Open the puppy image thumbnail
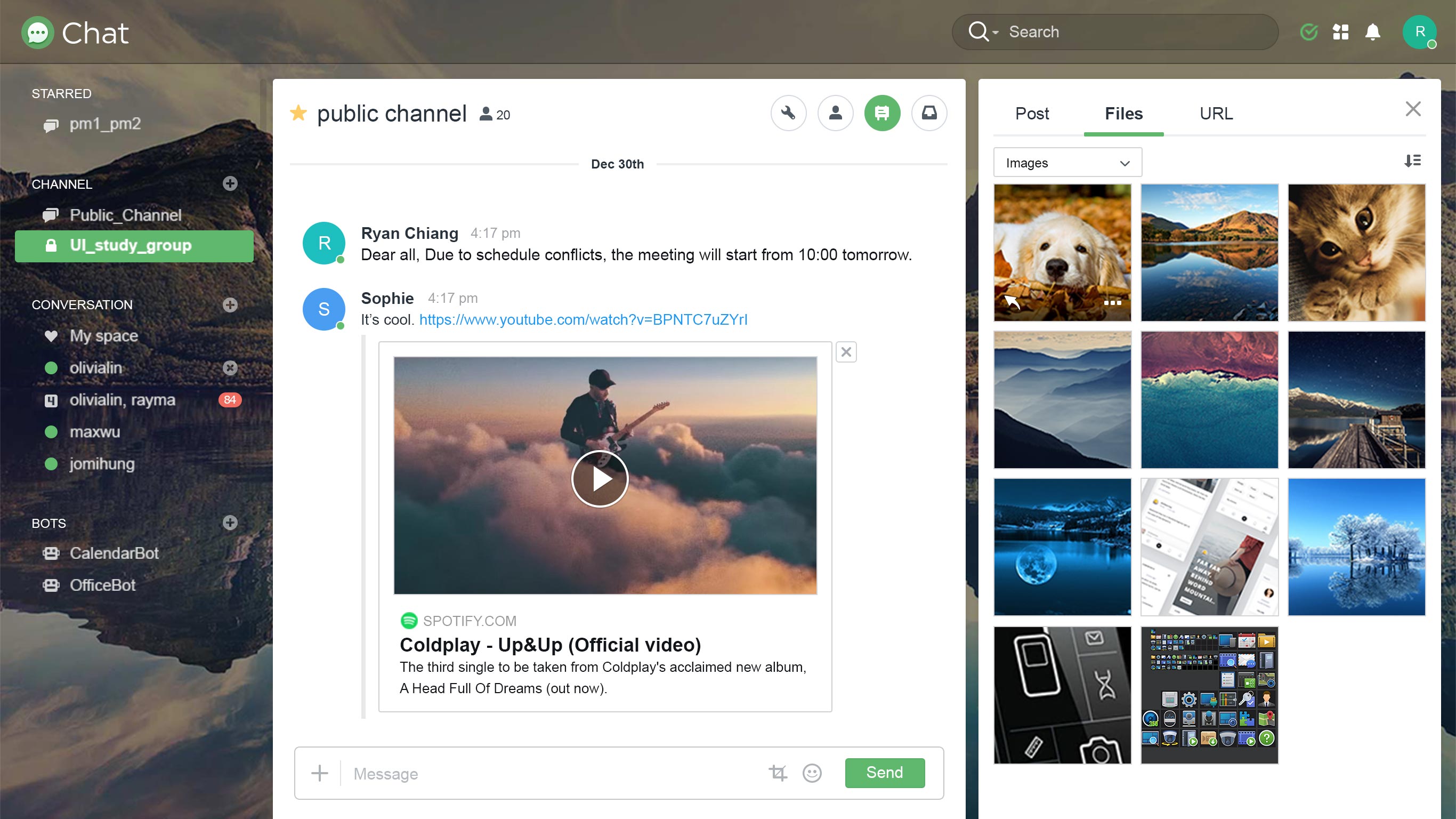Image resolution: width=1456 pixels, height=819 pixels. (x=1062, y=252)
